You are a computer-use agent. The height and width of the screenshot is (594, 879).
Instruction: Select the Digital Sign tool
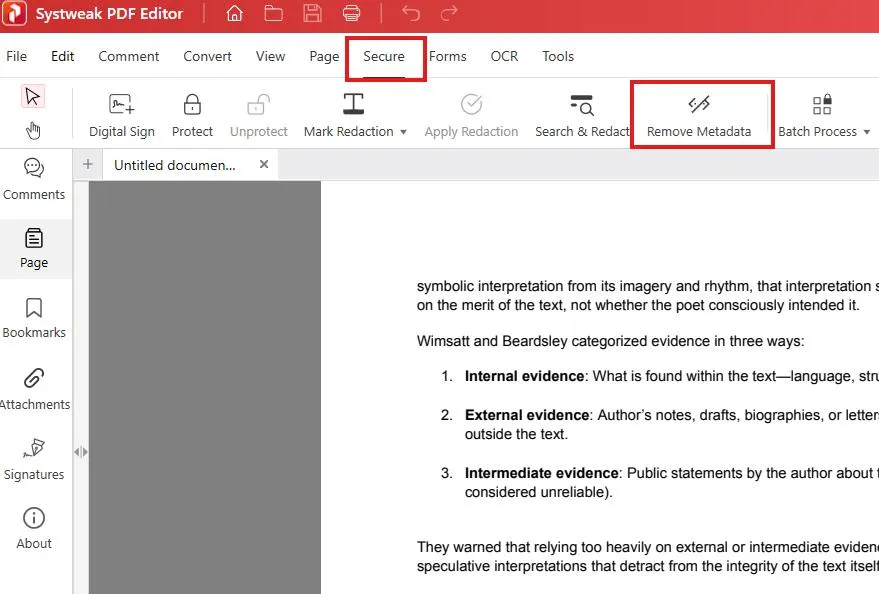pos(122,112)
